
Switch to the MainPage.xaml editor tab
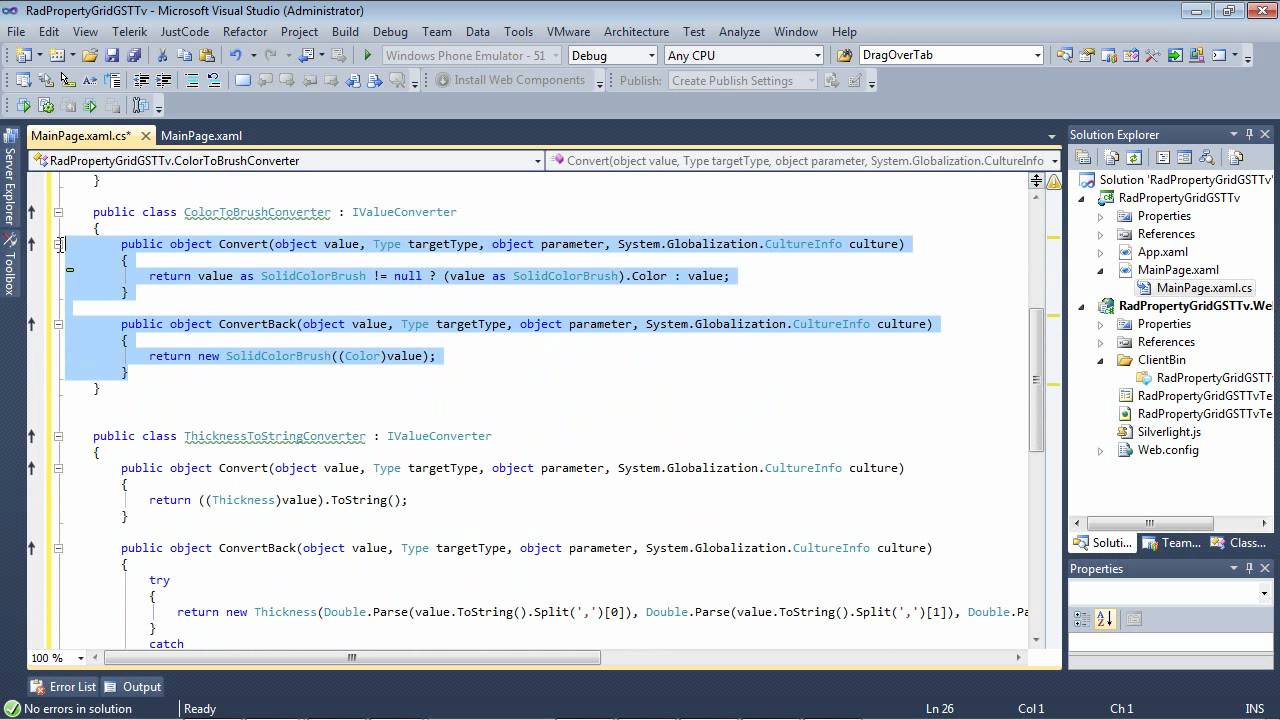pos(201,136)
